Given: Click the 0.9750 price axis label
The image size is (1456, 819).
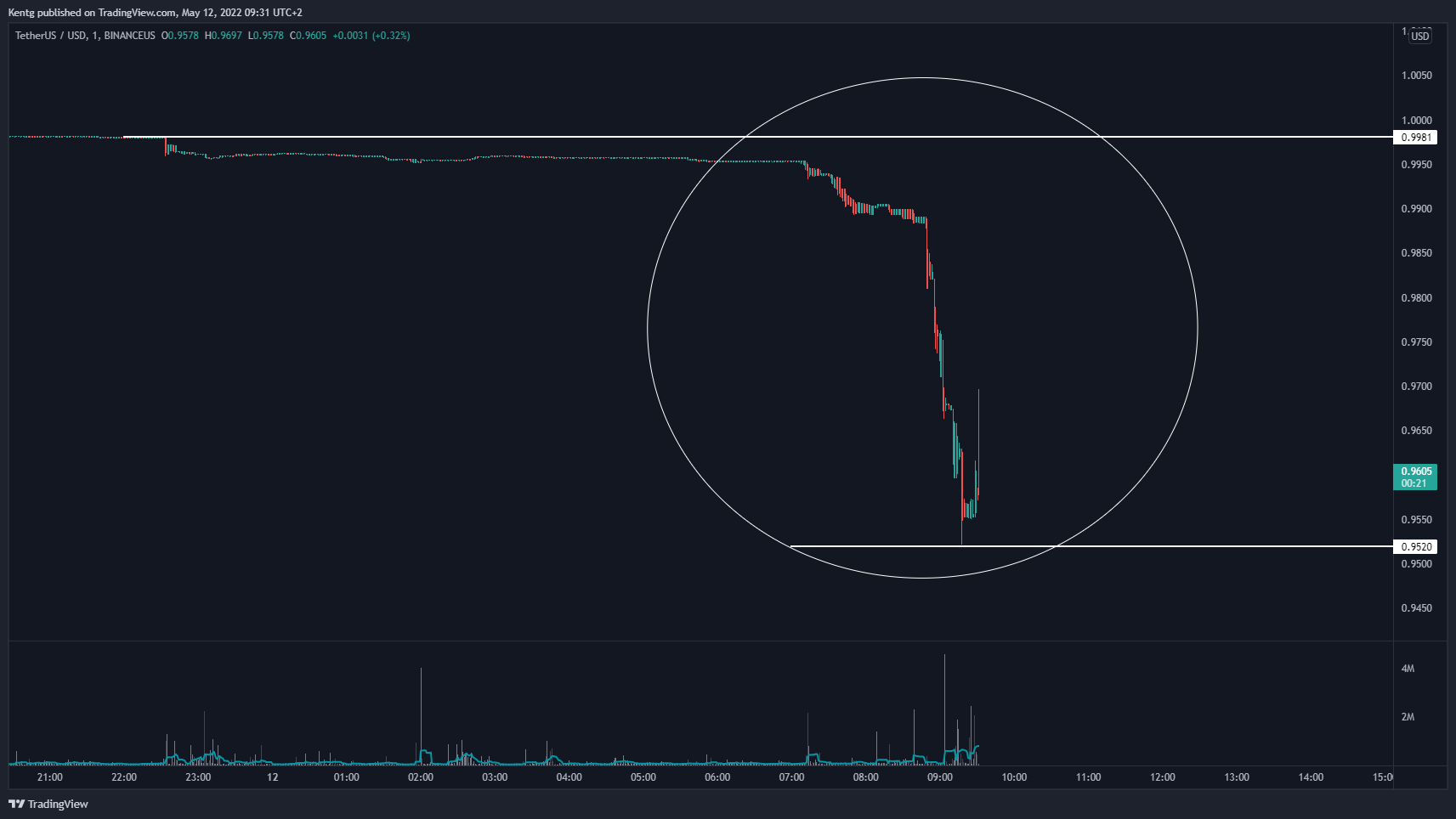Looking at the screenshot, I should pyautogui.click(x=1417, y=342).
